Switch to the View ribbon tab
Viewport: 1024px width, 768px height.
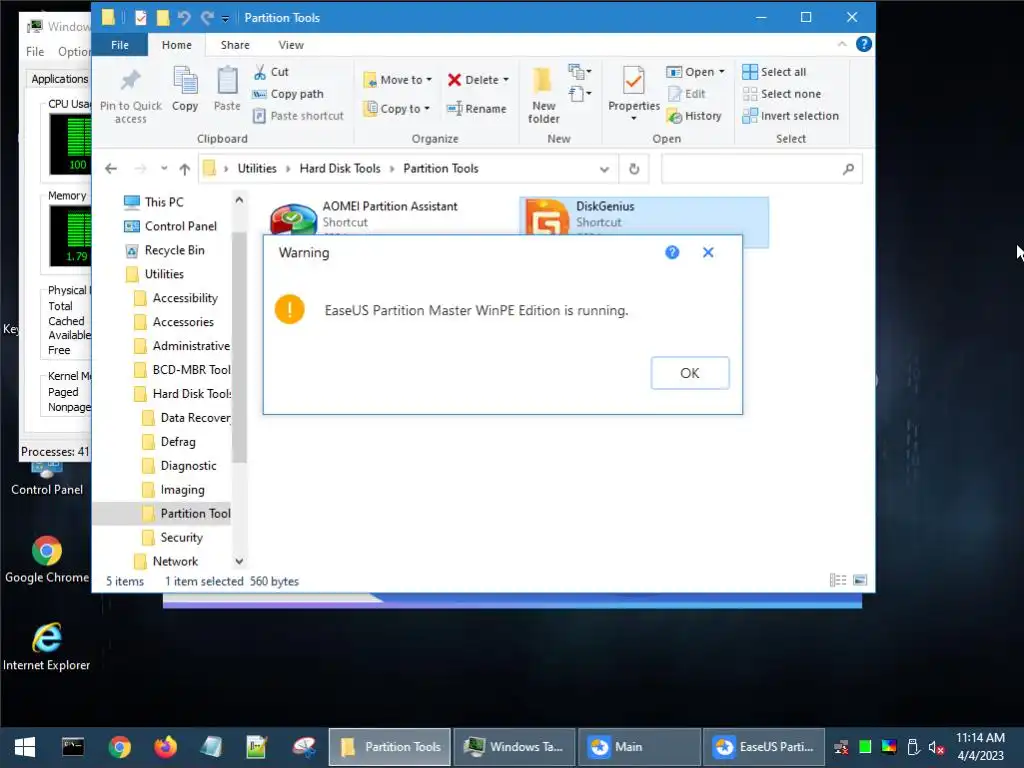(291, 44)
